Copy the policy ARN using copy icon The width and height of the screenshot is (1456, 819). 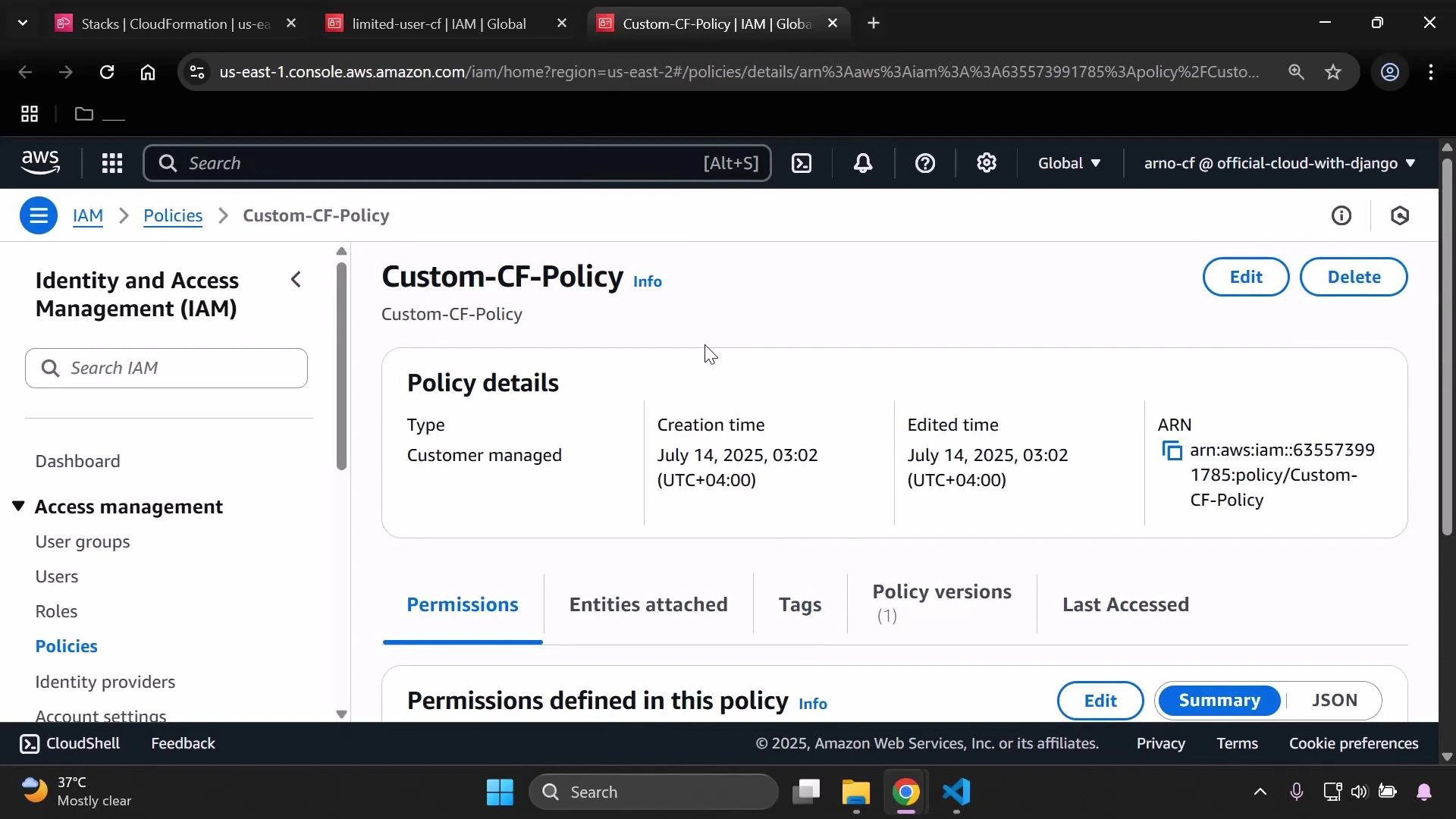click(1172, 450)
